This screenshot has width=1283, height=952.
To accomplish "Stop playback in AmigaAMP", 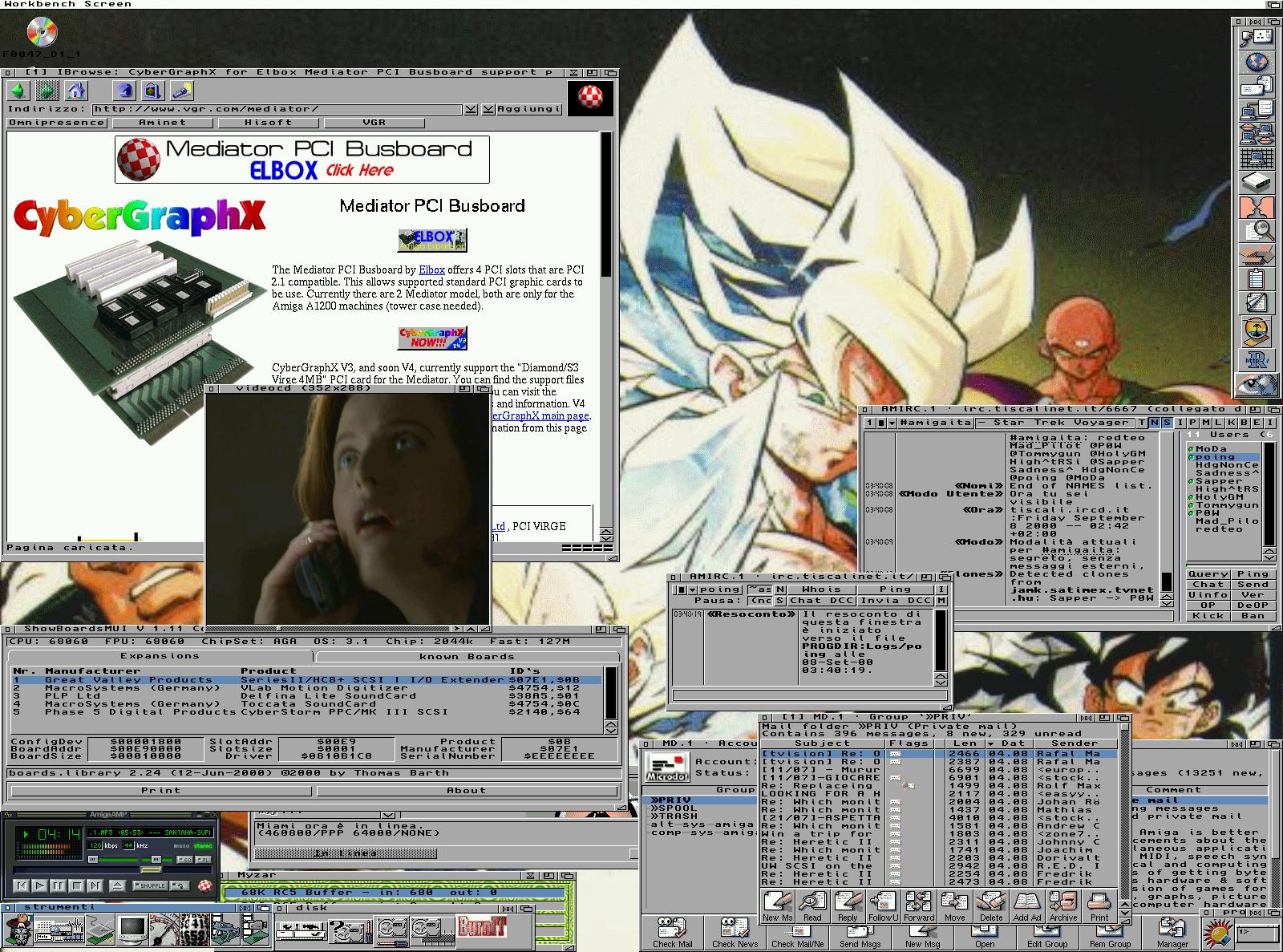I will [76, 885].
